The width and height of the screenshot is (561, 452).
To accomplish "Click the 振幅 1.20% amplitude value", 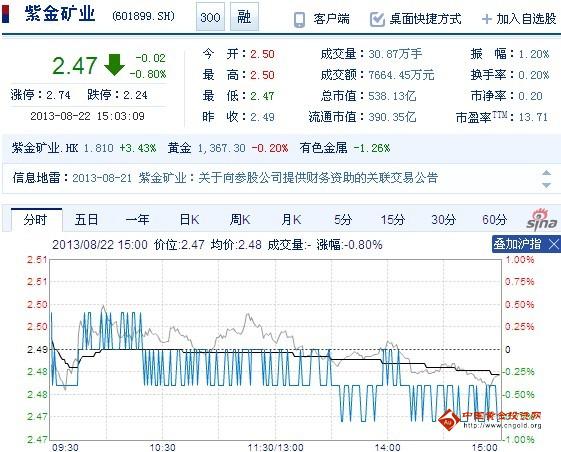I will (533, 54).
